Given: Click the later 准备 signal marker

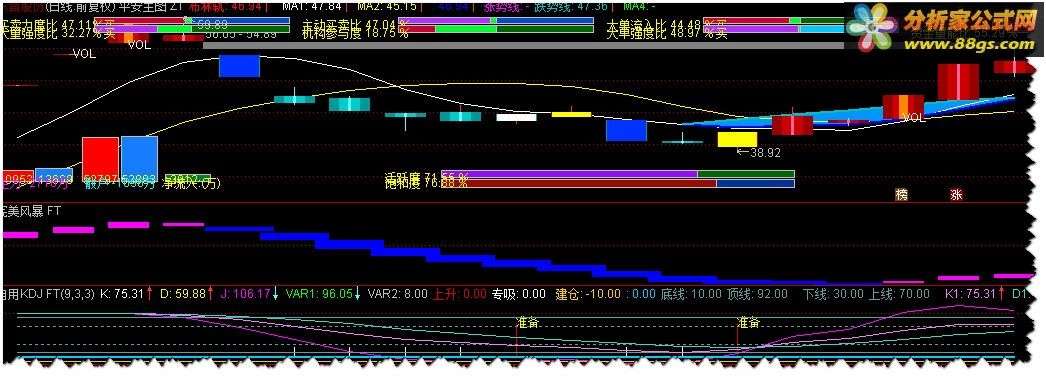Looking at the screenshot, I should click(748, 322).
